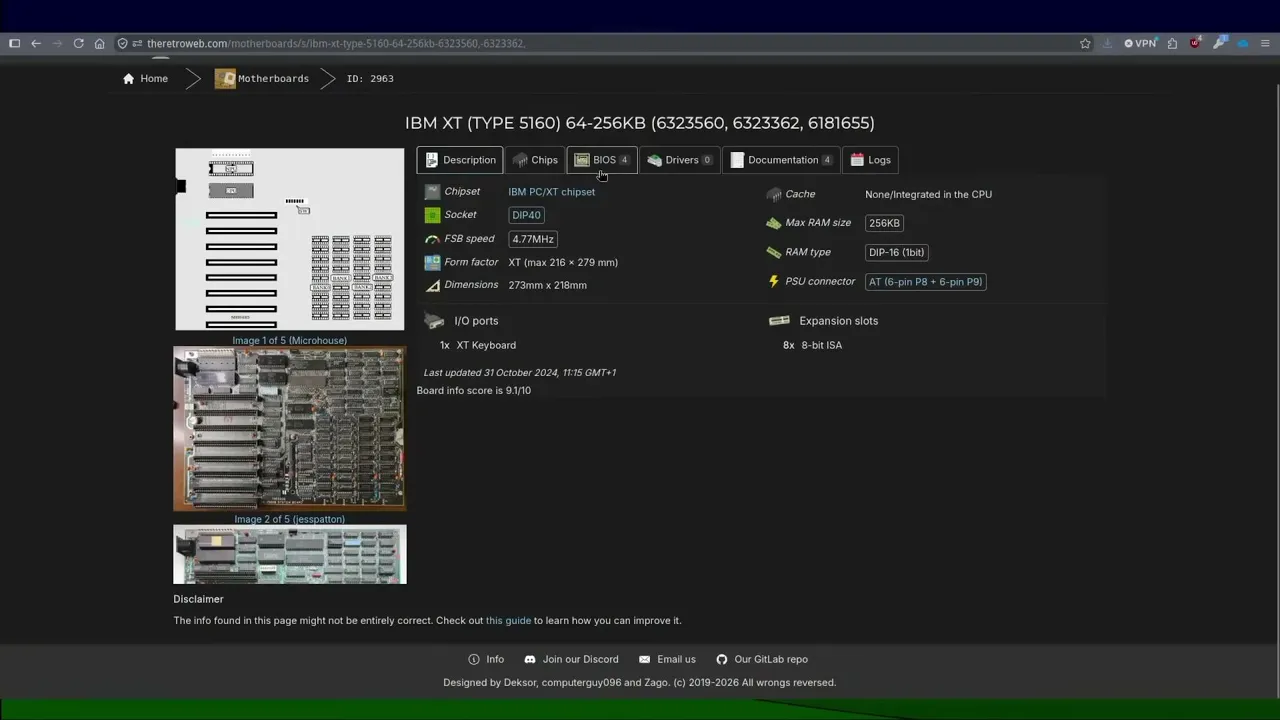
Task: Open the Logs tab
Action: [870, 160]
